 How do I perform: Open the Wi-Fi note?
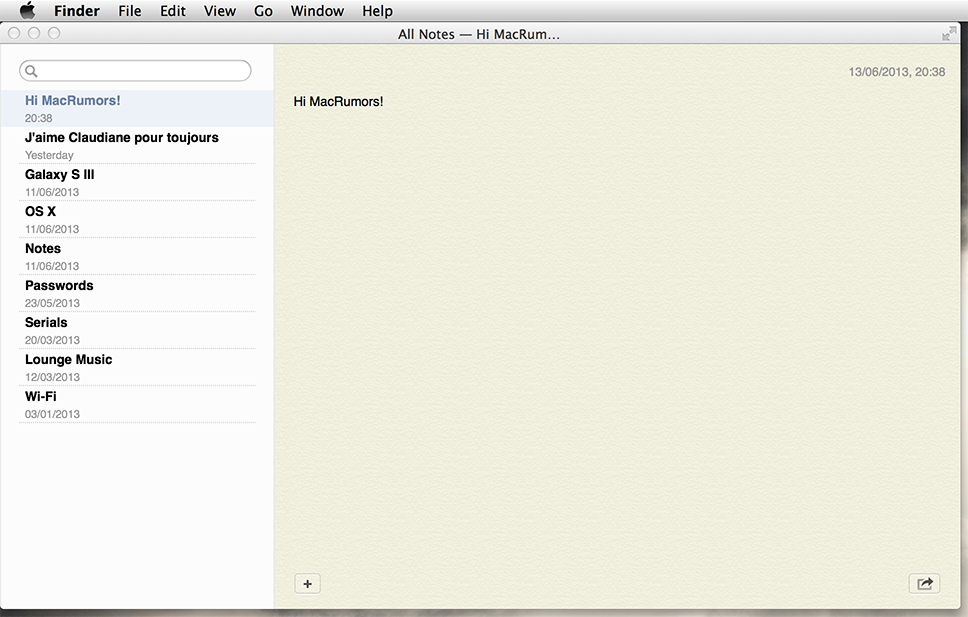click(x=137, y=405)
